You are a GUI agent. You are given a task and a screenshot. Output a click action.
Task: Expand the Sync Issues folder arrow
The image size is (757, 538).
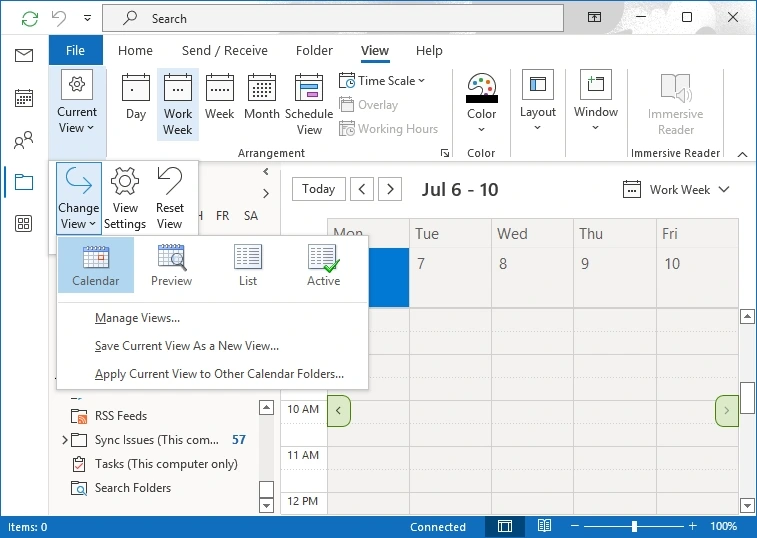coord(64,440)
